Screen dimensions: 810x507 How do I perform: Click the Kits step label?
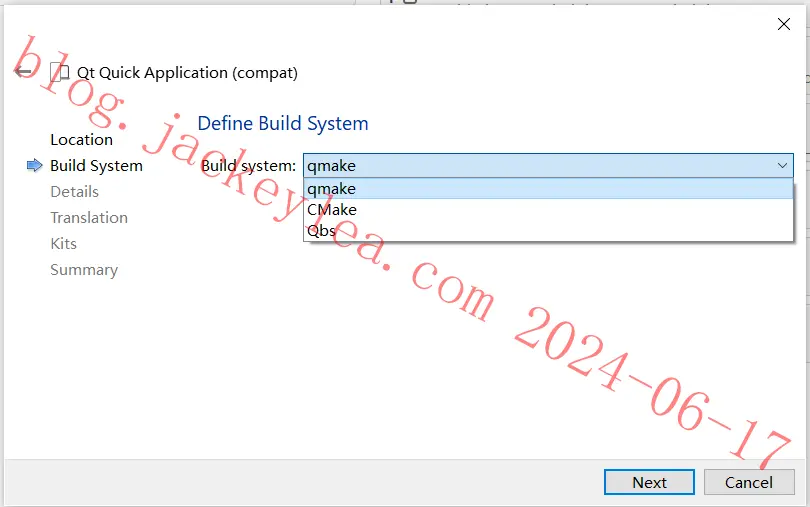(64, 243)
